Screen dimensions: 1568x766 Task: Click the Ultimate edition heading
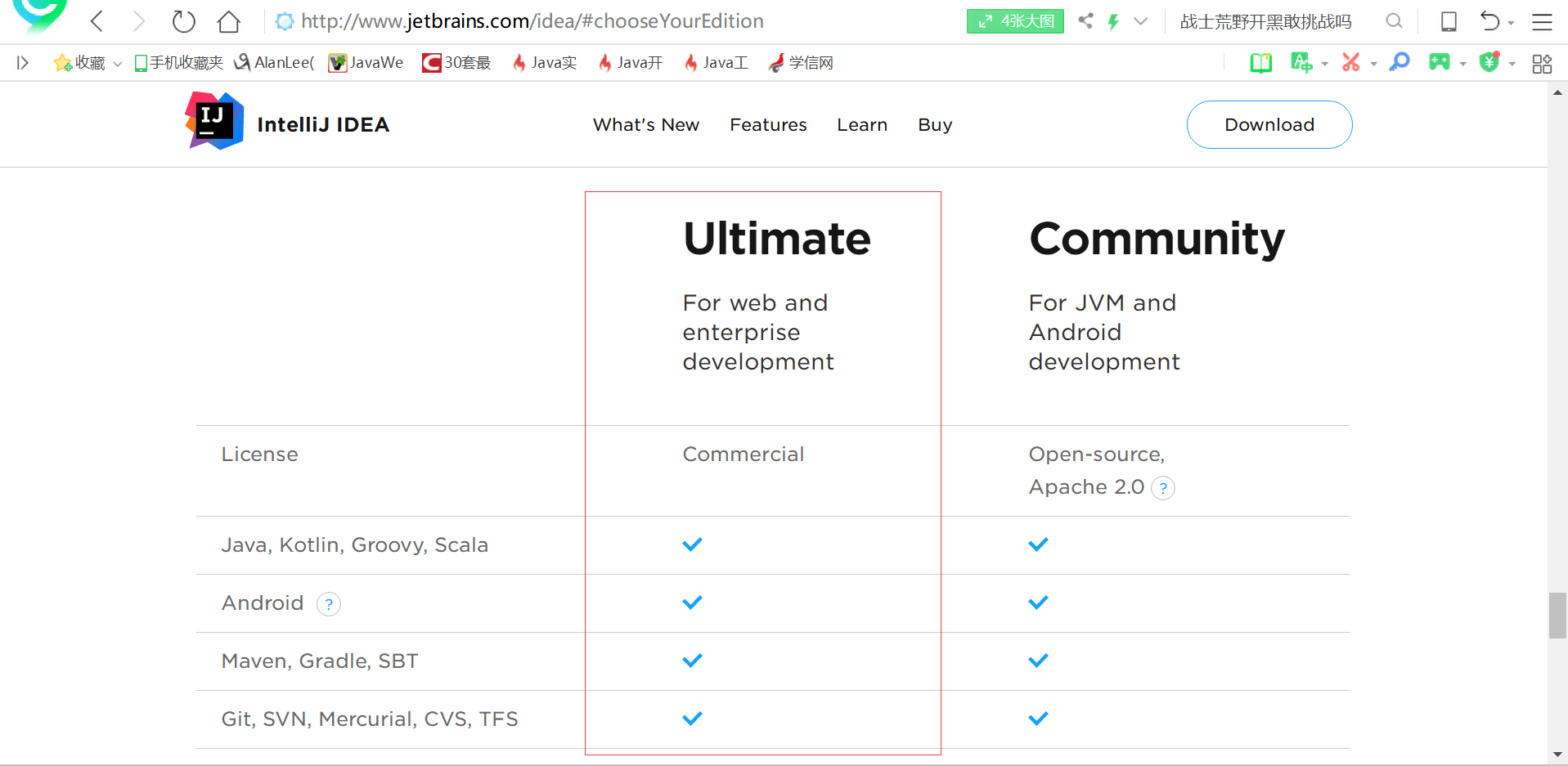click(x=777, y=239)
